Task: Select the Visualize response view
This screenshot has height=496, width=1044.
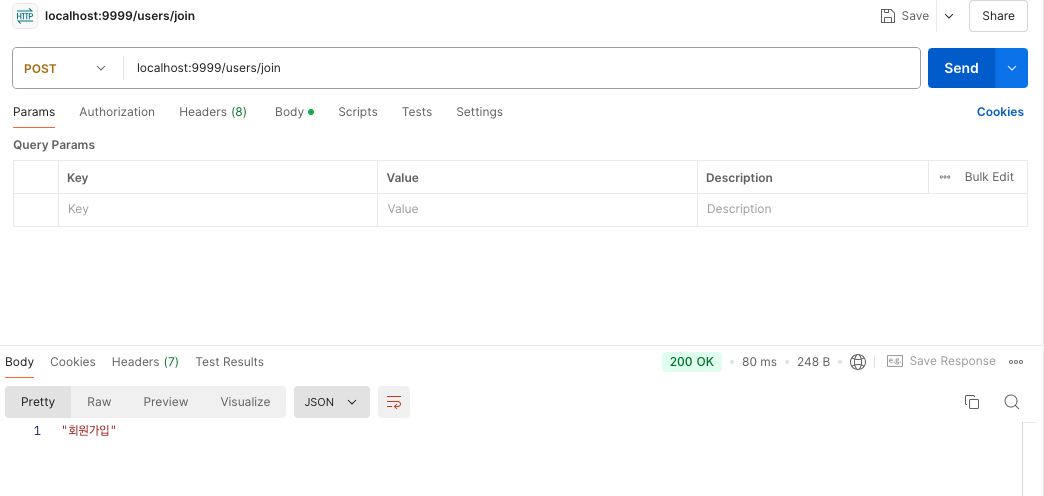Action: (x=245, y=402)
